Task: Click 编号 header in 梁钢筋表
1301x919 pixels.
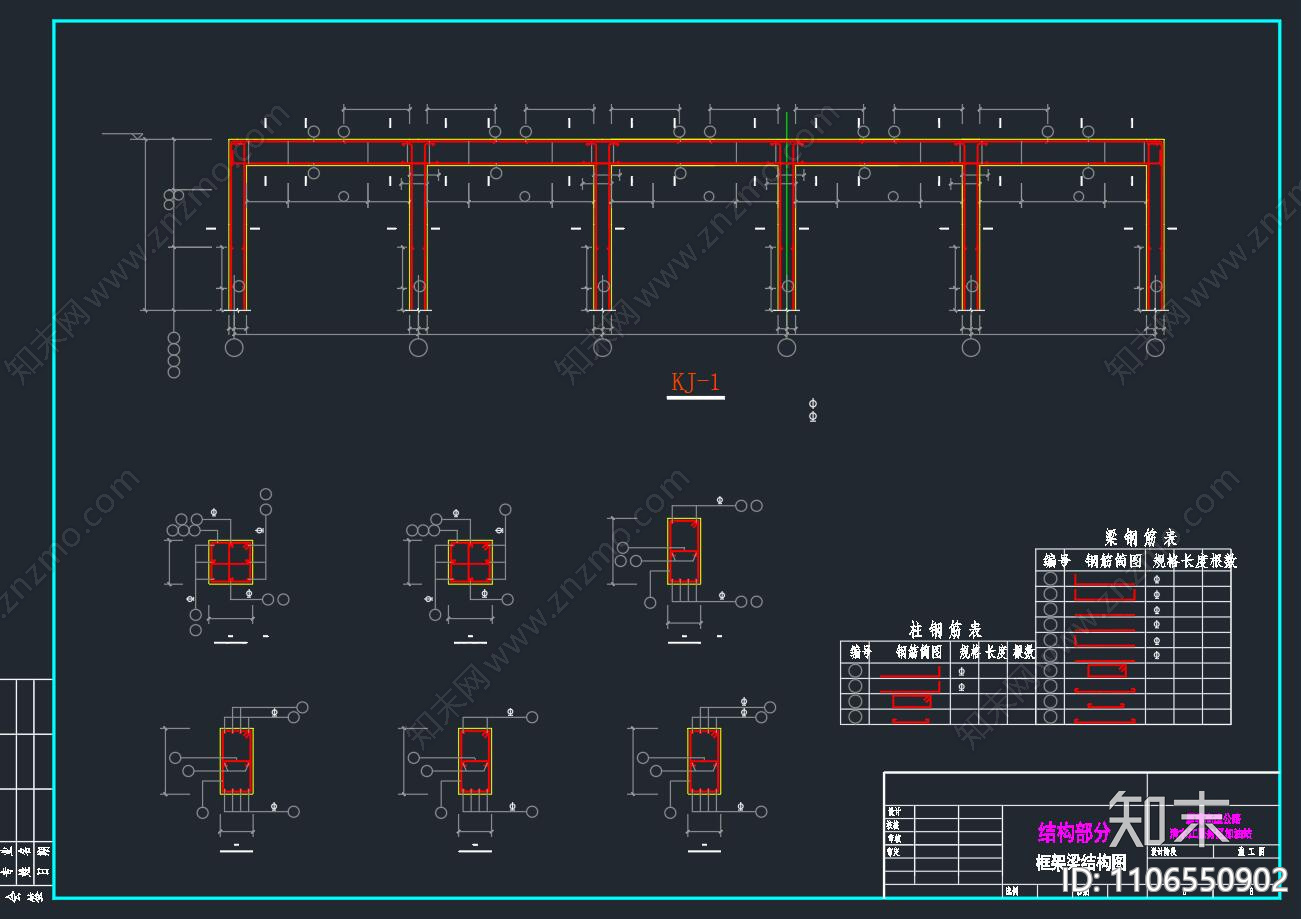Action: [x=1056, y=561]
